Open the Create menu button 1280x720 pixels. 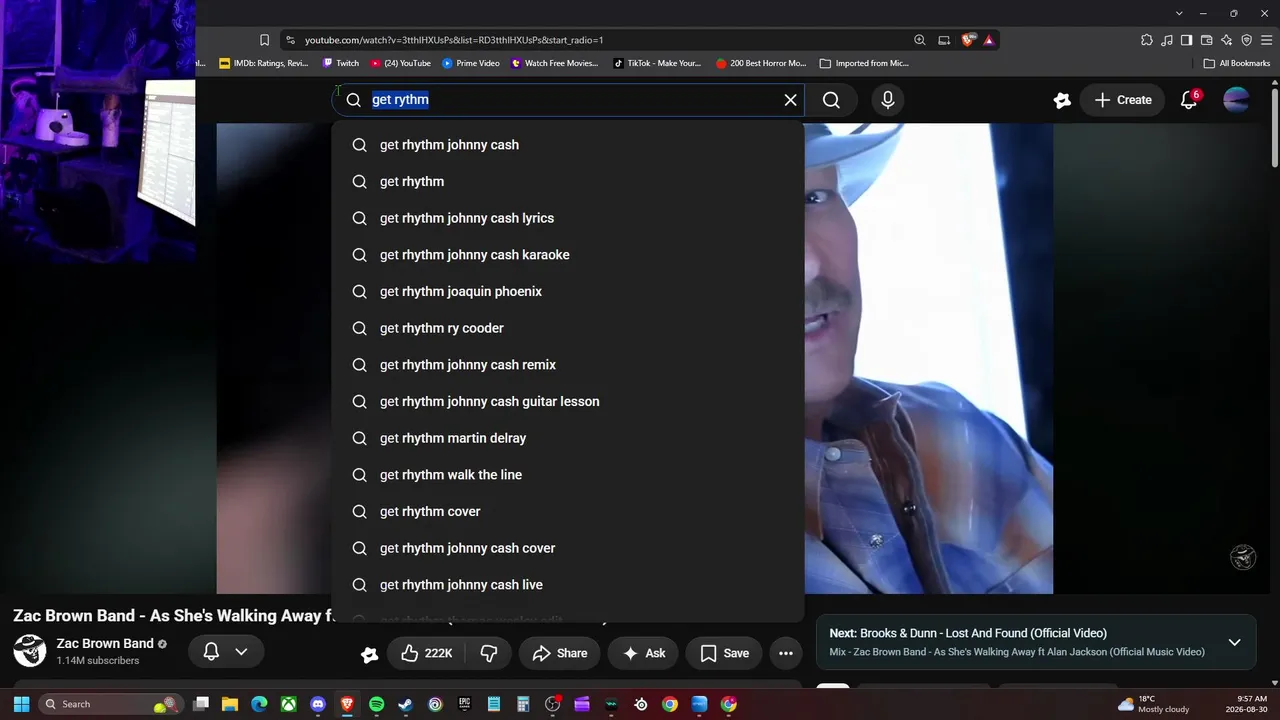click(x=1123, y=100)
